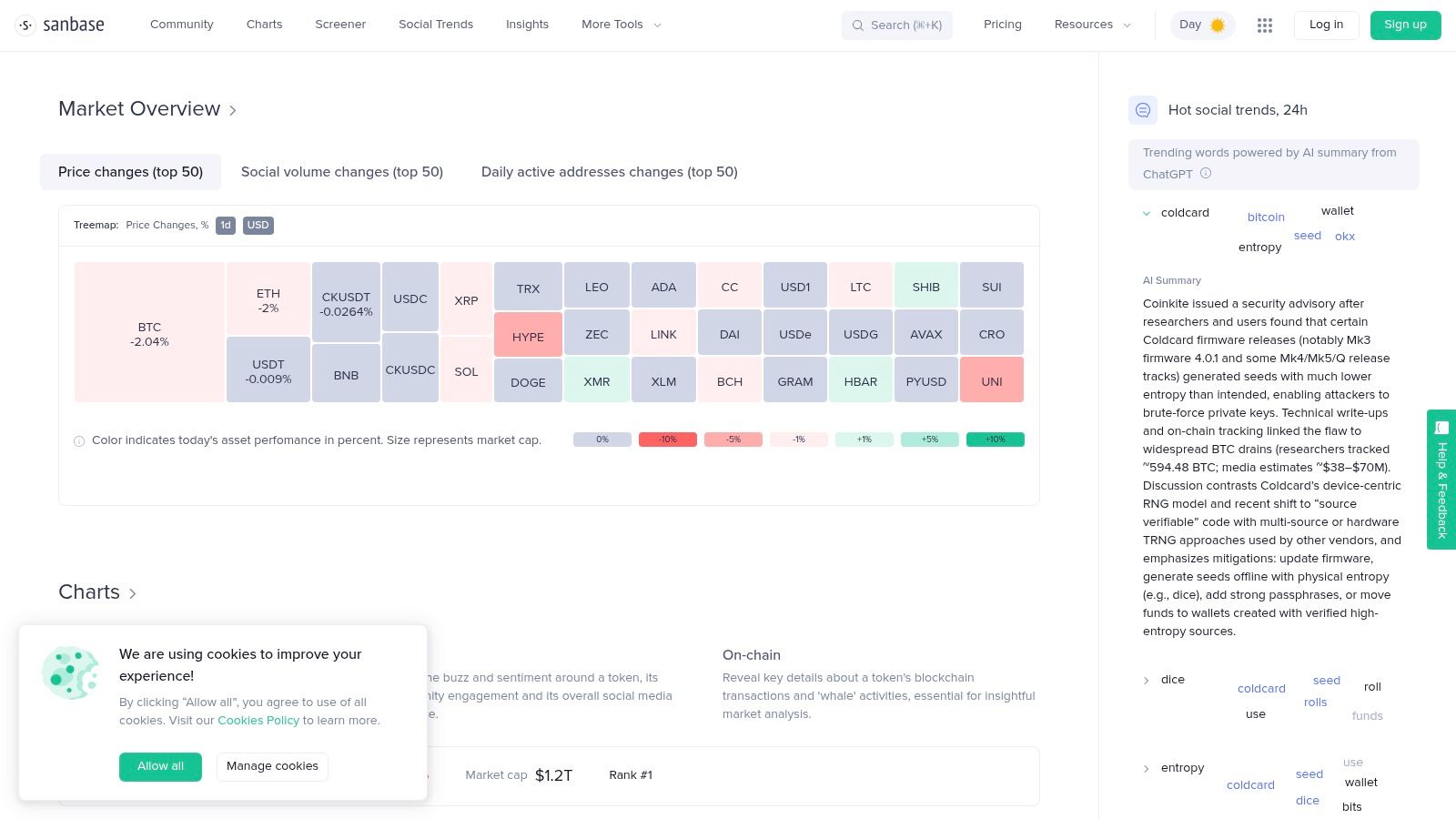Click the Hot social trends chat icon
The width and height of the screenshot is (1456, 819).
(x=1143, y=110)
